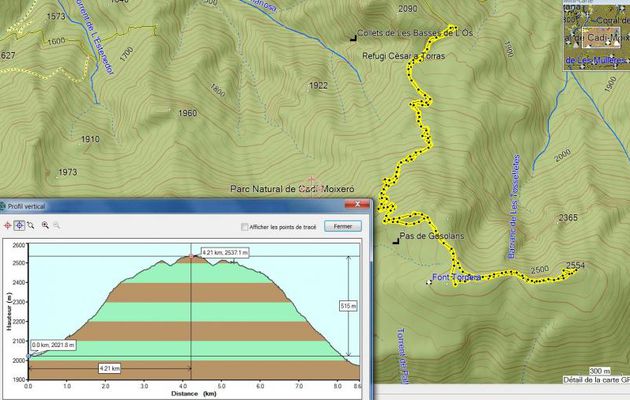Click the Refugi Cèsar a Torras label
The height and width of the screenshot is (400, 630).
(x=403, y=56)
